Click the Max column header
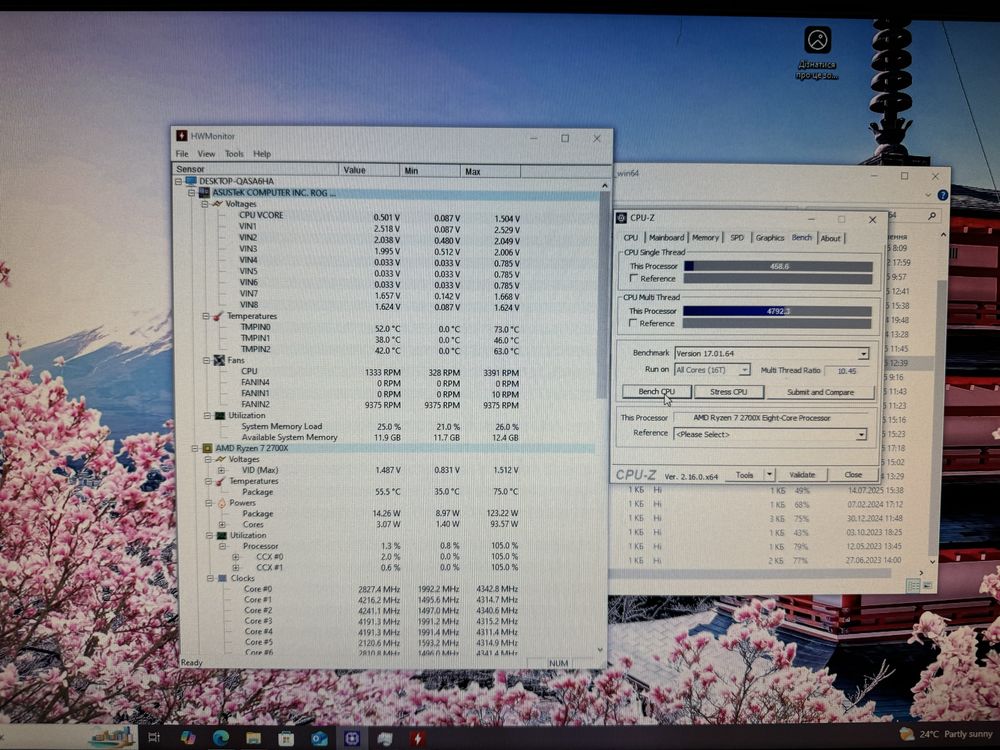The image size is (1000, 750). (x=490, y=172)
